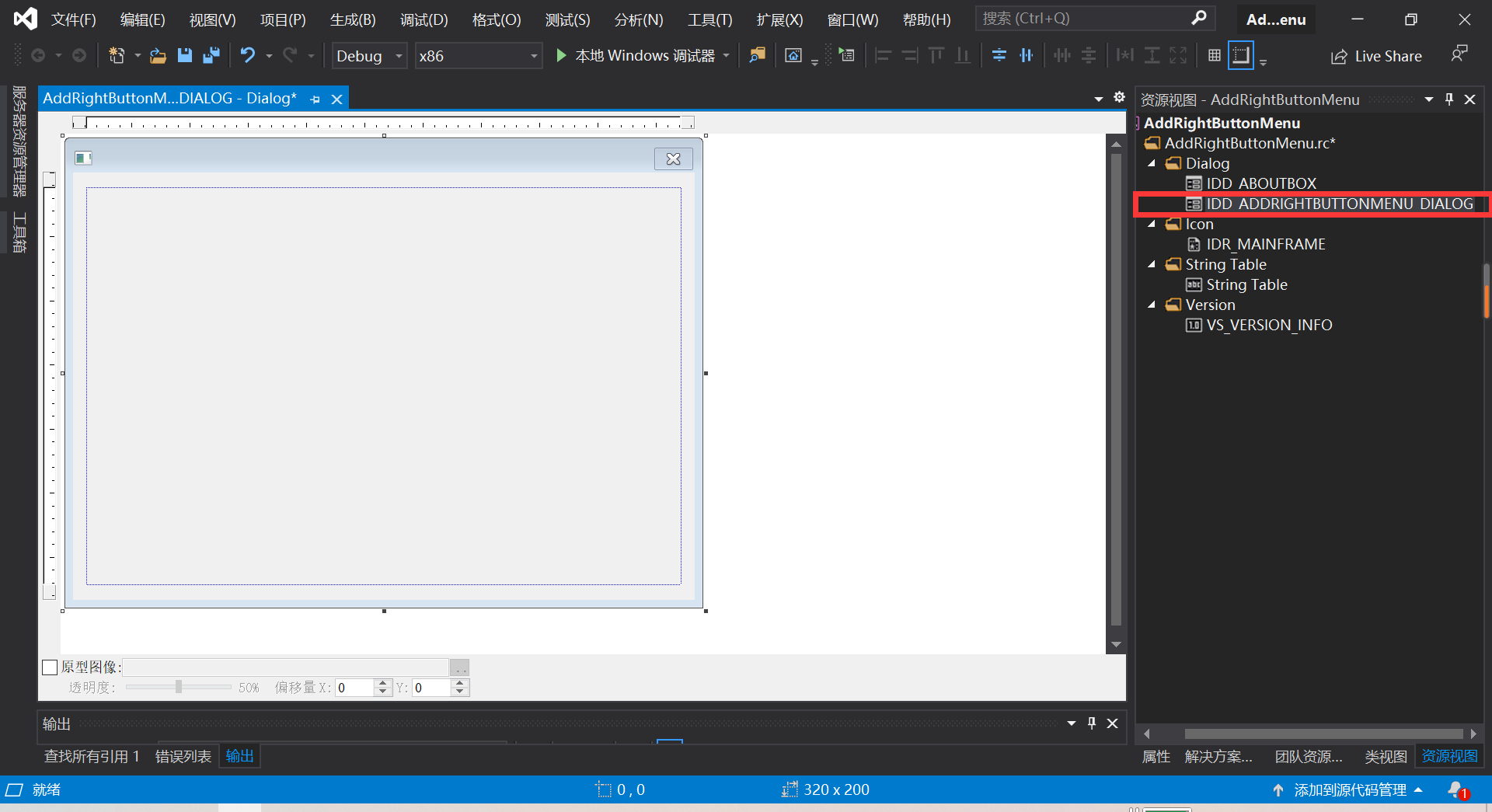The image size is (1492, 812).
Task: Open the 调试(D) menu
Action: (424, 19)
